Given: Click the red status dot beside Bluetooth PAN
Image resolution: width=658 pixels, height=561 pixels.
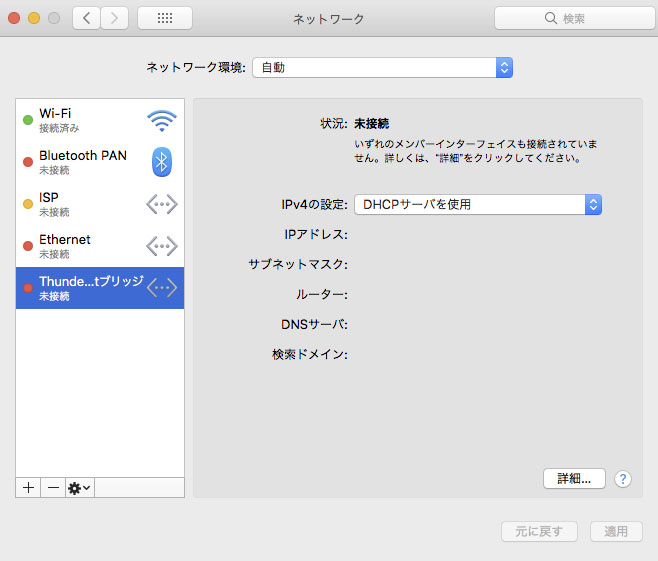Looking at the screenshot, I should pyautogui.click(x=28, y=162).
